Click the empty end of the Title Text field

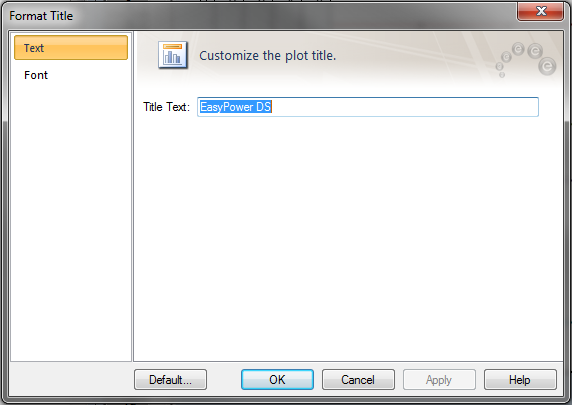(x=405, y=107)
